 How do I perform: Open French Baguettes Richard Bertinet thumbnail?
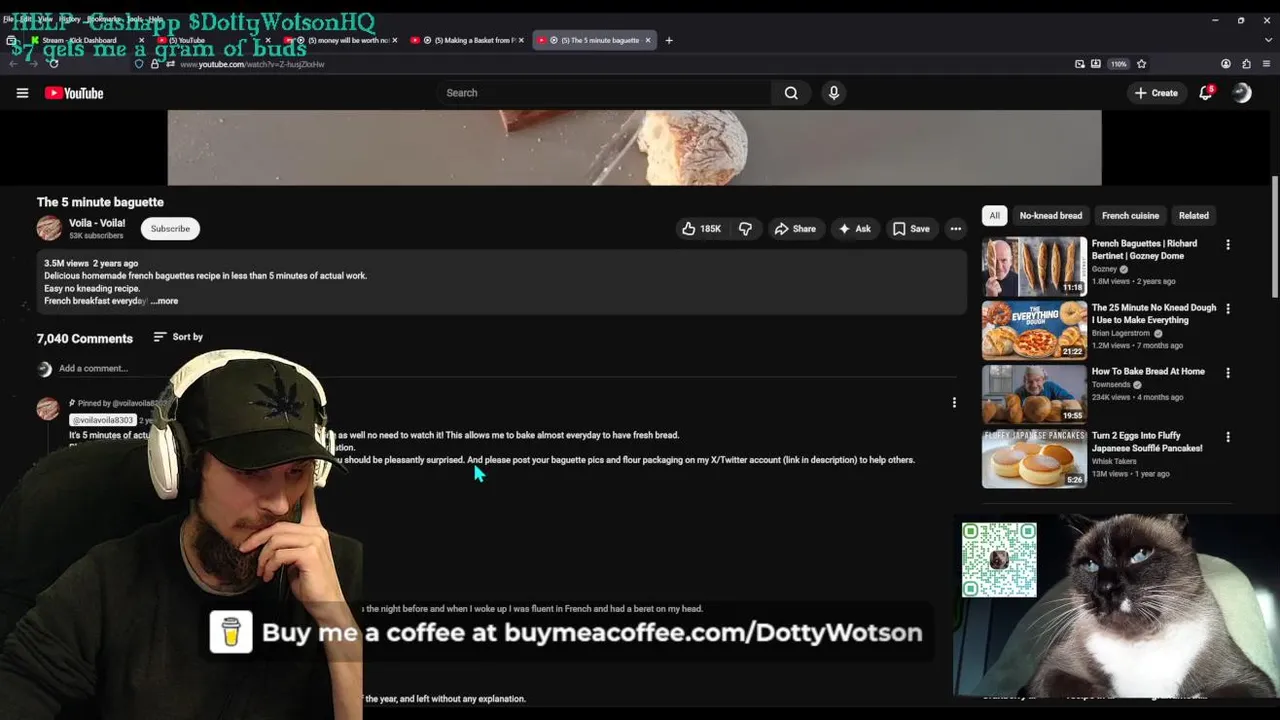1034,266
